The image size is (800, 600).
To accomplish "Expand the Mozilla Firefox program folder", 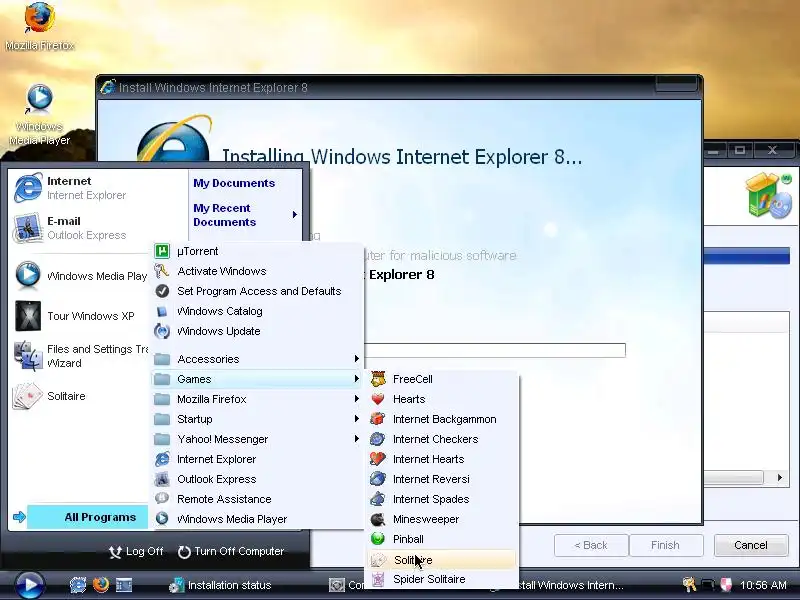I will pos(258,399).
